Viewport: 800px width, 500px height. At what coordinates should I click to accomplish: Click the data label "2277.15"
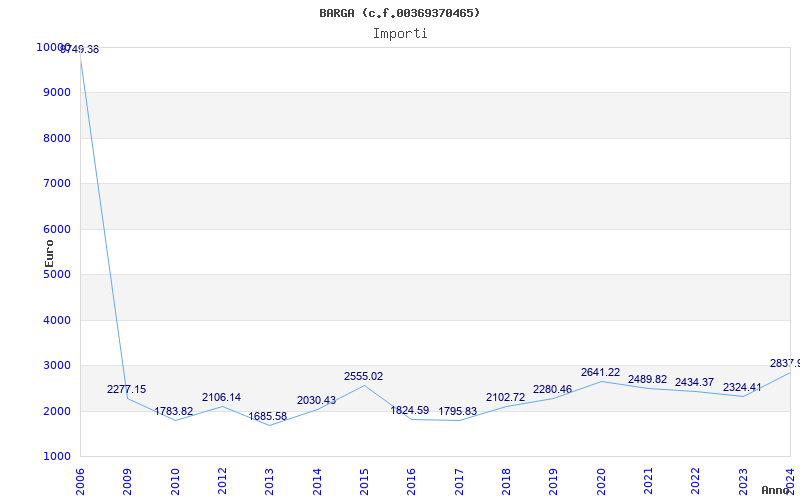pyautogui.click(x=127, y=389)
